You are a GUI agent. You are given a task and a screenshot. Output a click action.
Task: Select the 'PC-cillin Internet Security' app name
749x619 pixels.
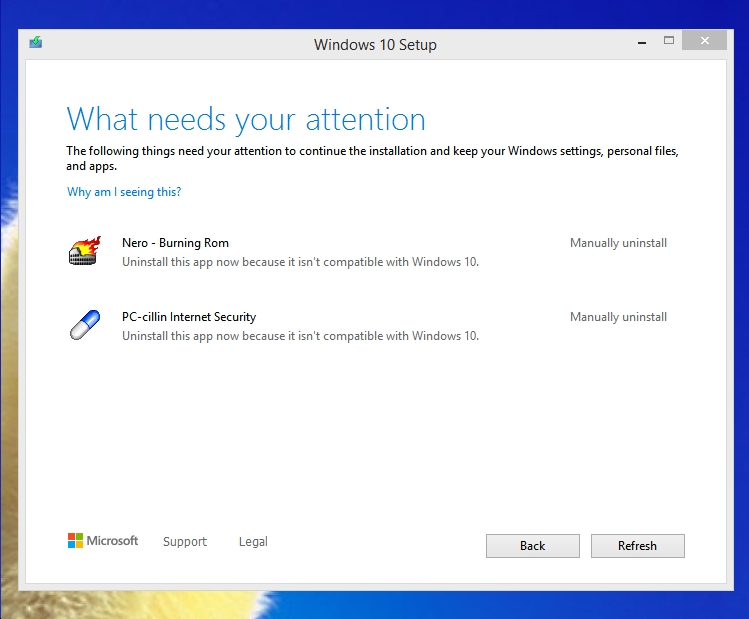tap(189, 317)
